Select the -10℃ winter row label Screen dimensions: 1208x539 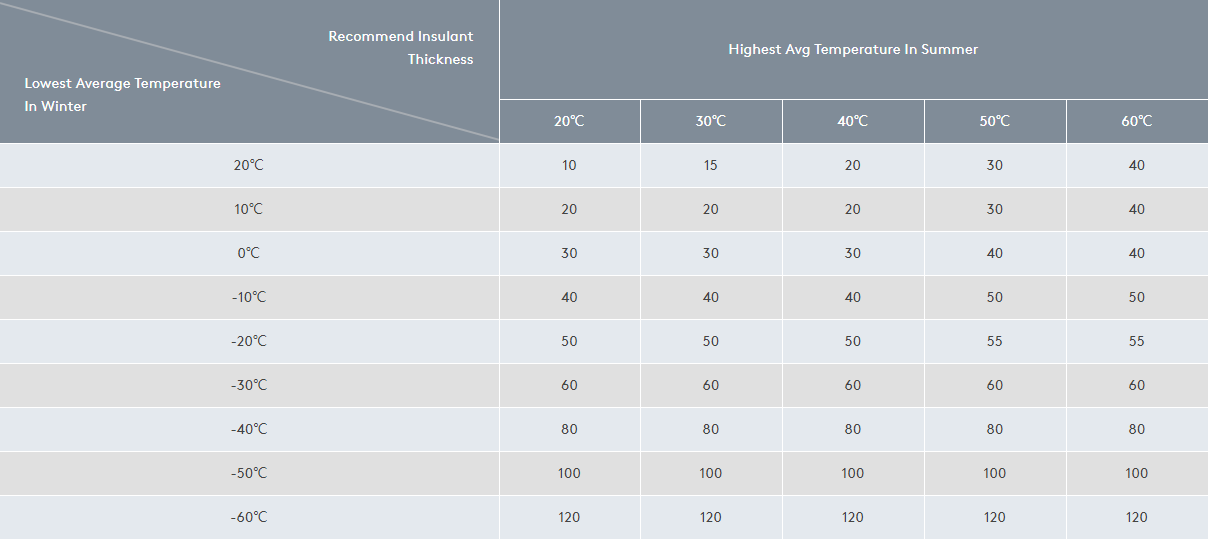click(249, 297)
